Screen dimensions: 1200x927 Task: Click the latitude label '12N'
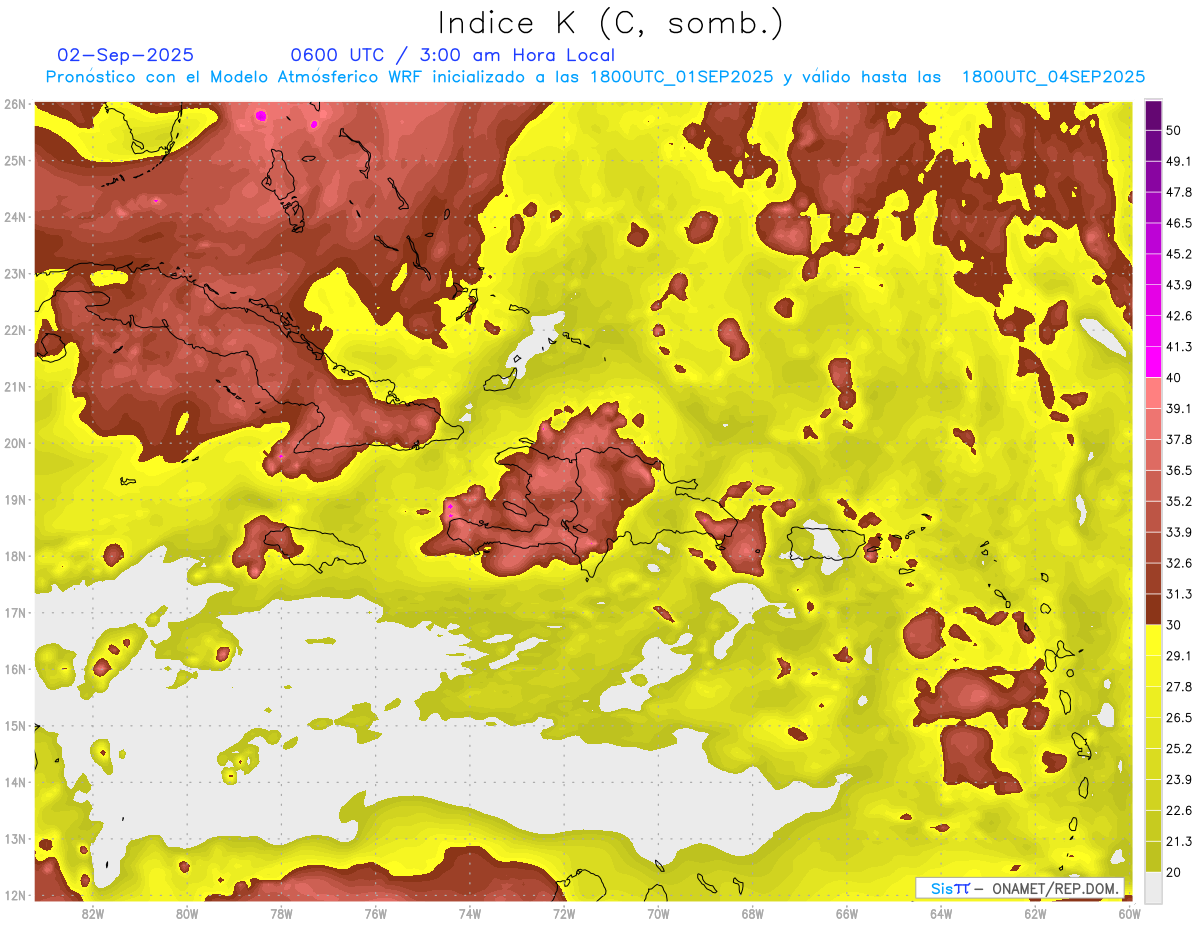(x=15, y=895)
